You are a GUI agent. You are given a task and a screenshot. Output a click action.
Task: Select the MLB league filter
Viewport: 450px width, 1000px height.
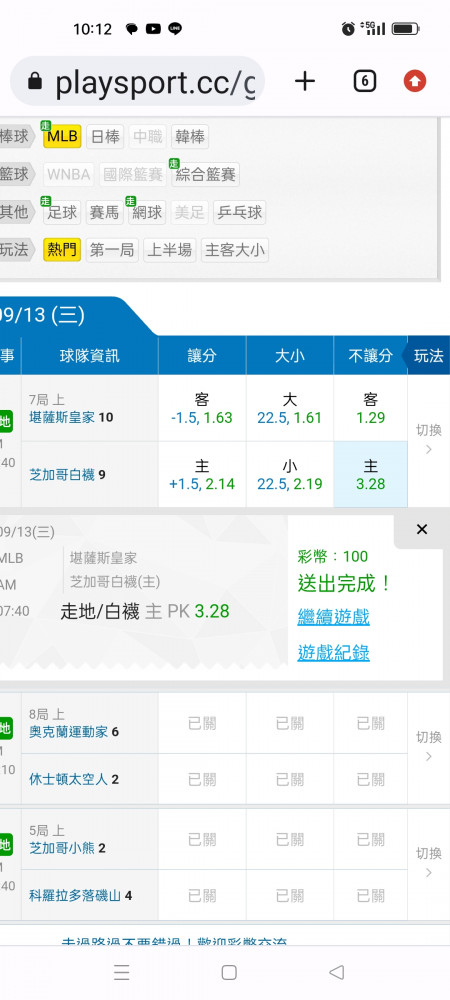coord(62,136)
